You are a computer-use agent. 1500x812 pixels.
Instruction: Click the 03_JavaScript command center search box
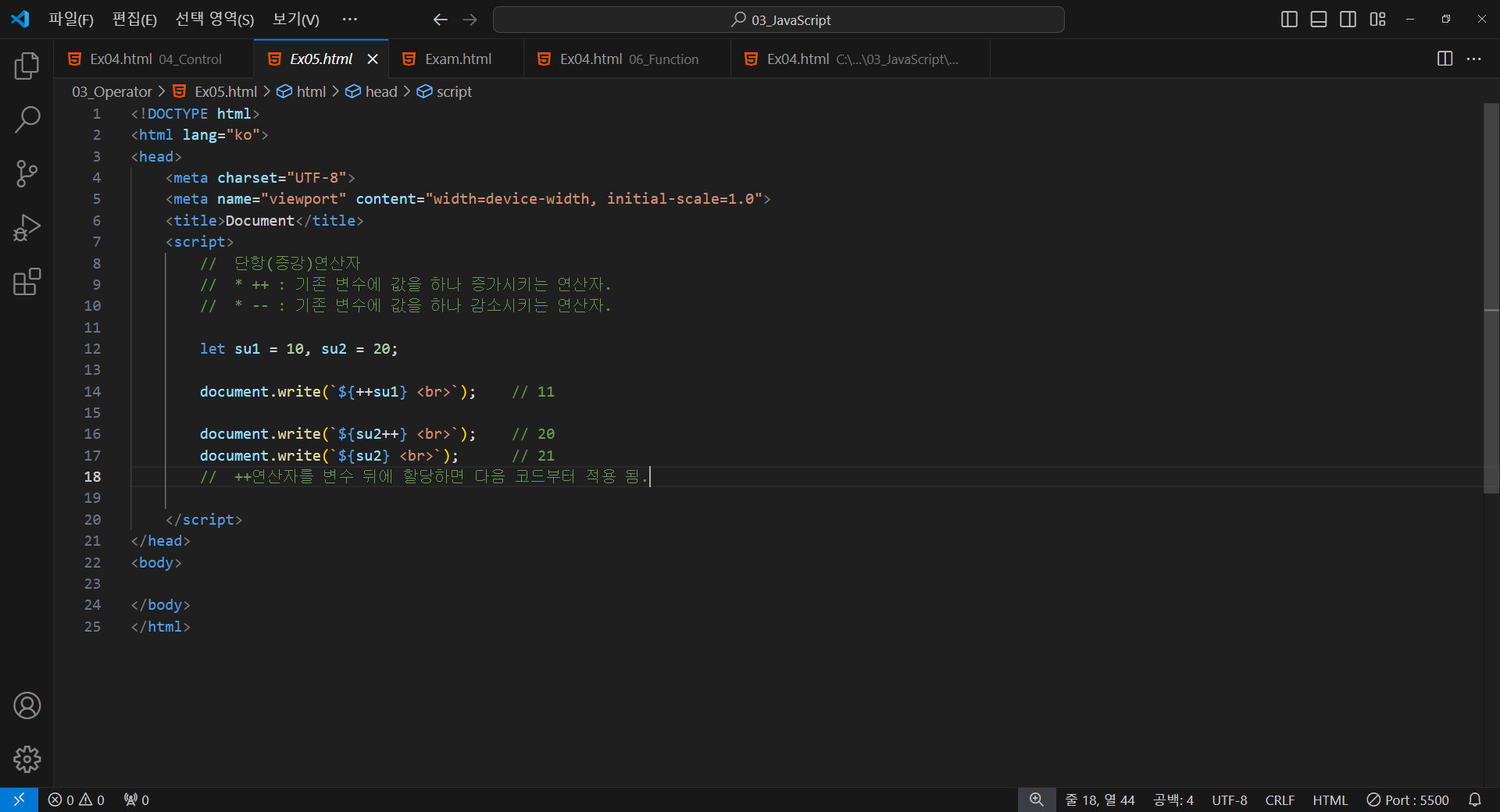pos(778,20)
